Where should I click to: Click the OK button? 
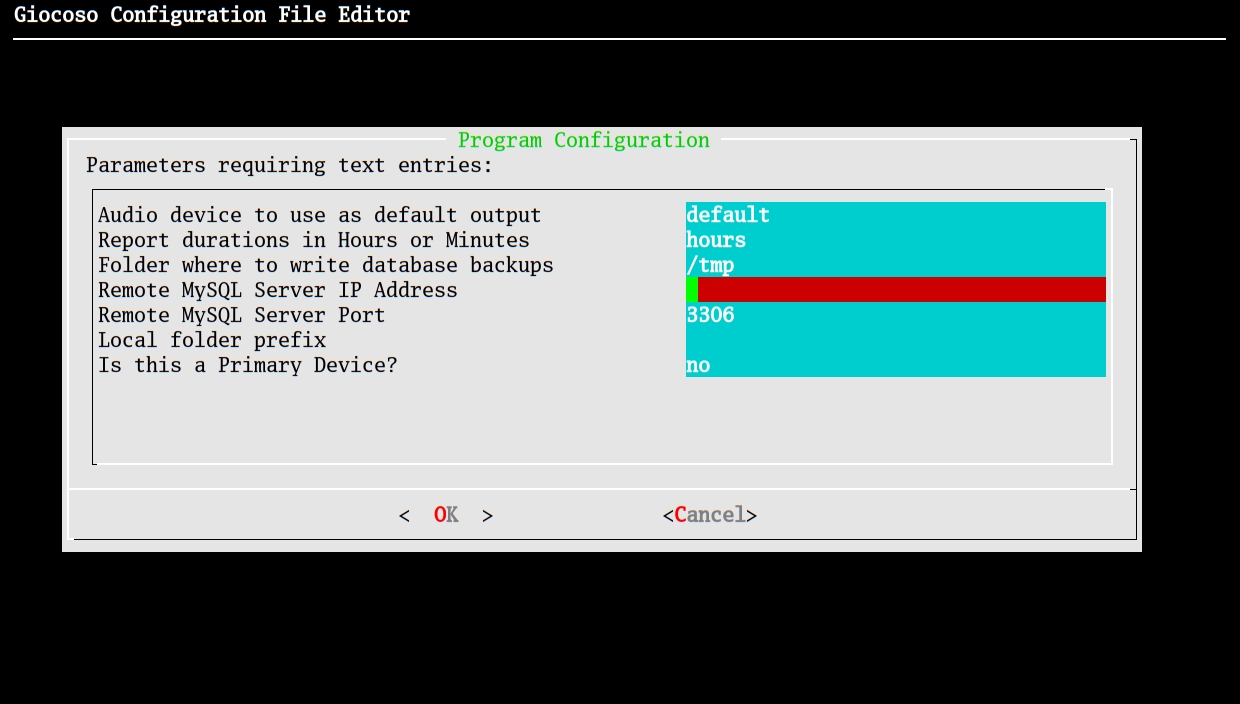tap(446, 515)
